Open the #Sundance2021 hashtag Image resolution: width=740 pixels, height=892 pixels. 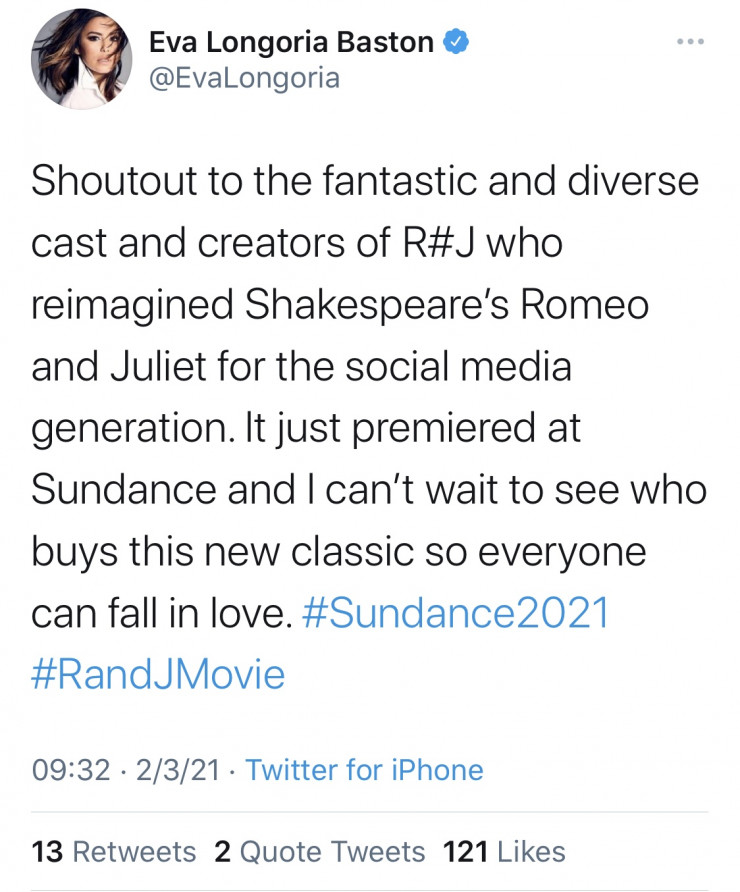[x=455, y=612]
